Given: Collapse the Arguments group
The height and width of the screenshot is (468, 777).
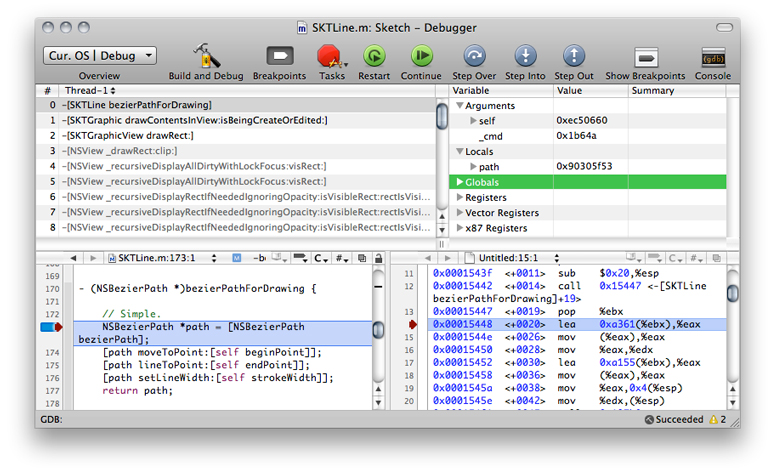Looking at the screenshot, I should click(460, 105).
